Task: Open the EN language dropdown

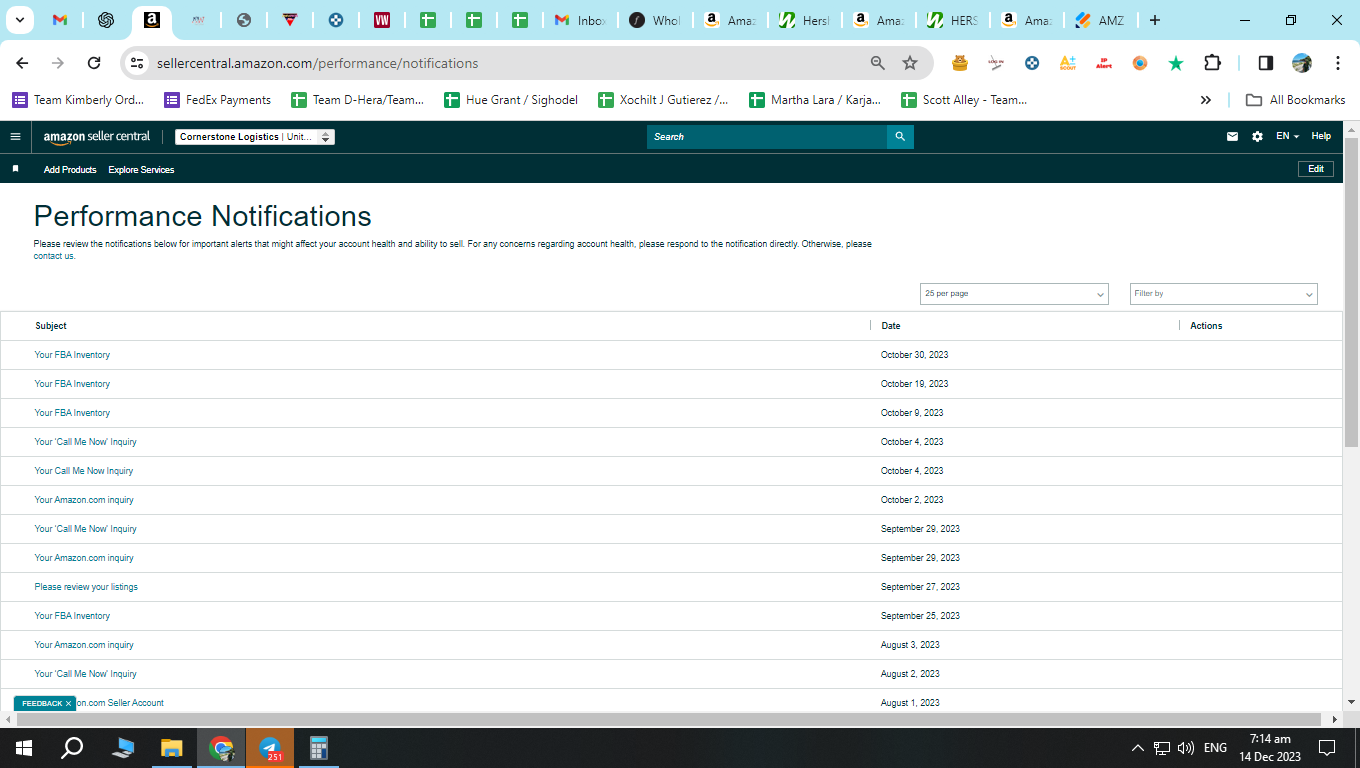Action: (x=1287, y=137)
